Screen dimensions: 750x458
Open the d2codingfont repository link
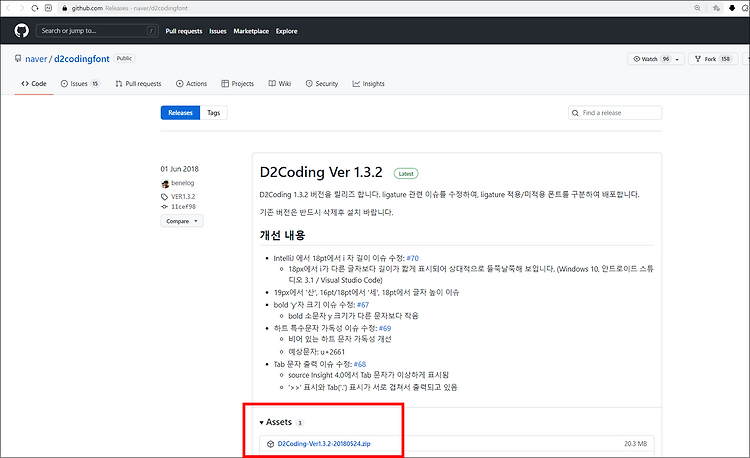pyautogui.click(x=82, y=59)
